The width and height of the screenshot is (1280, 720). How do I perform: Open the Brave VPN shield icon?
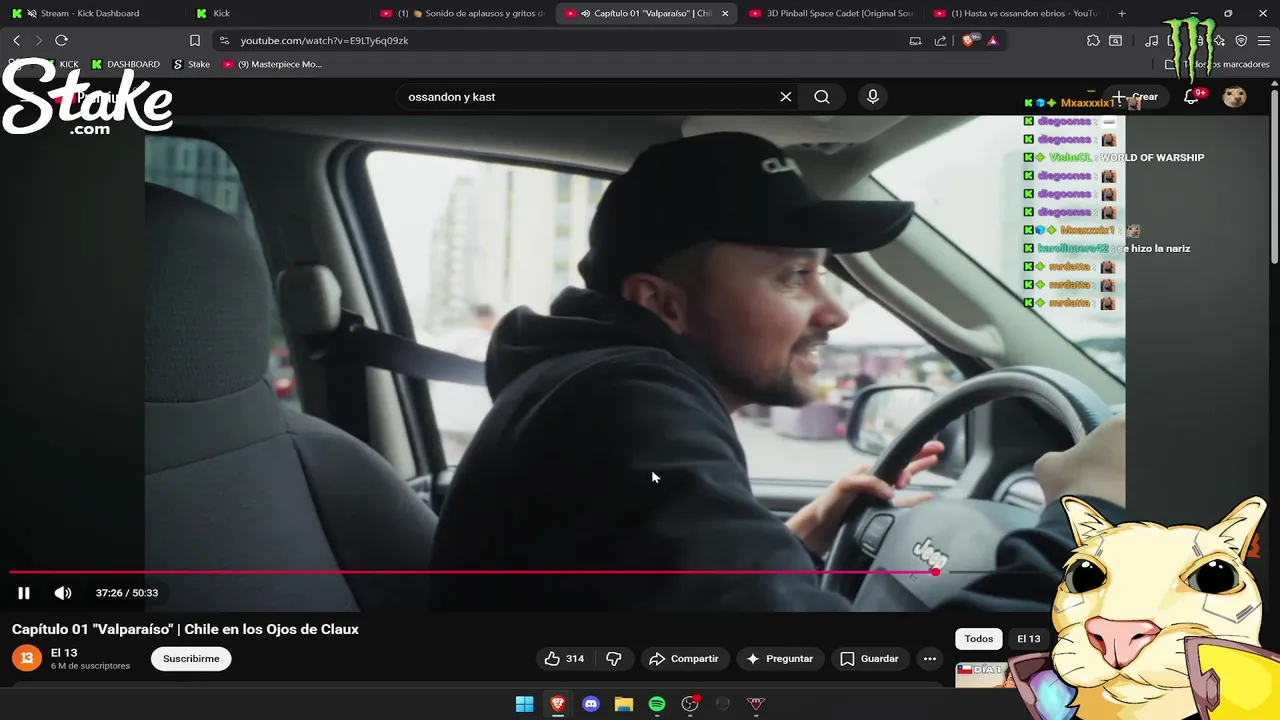(1241, 40)
